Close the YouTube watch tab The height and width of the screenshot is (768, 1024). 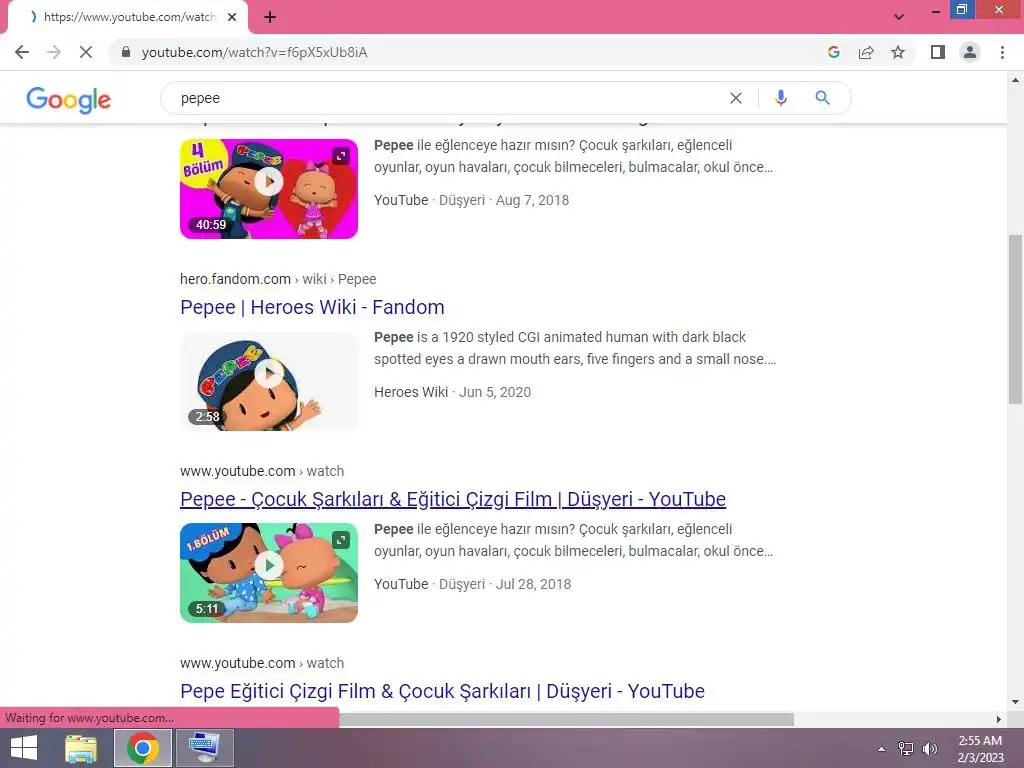tap(232, 17)
